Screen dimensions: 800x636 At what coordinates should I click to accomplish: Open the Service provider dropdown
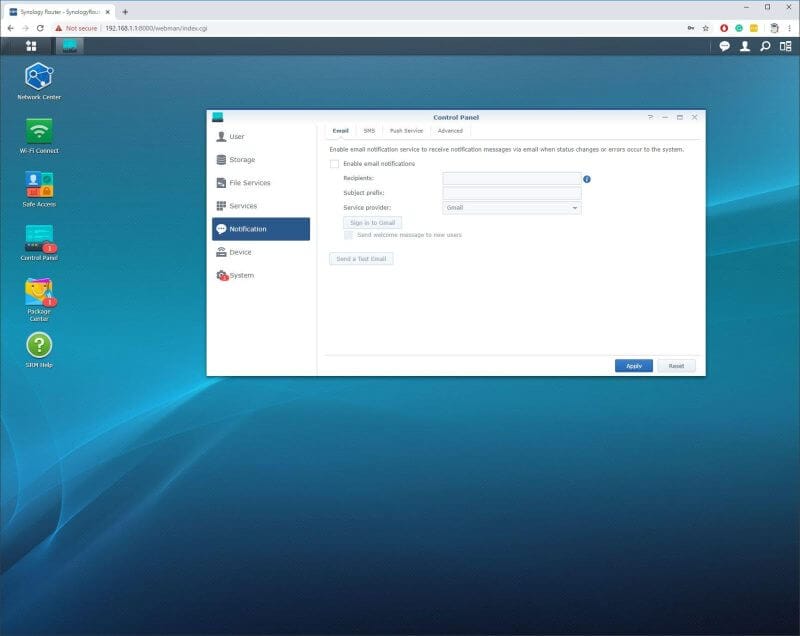(x=510, y=207)
